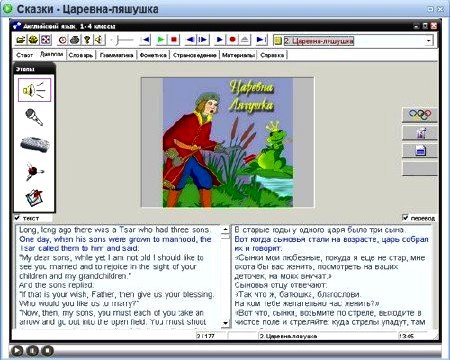Open the 'Справка' tab
Viewport: 450px width, 360px height.
(272, 55)
